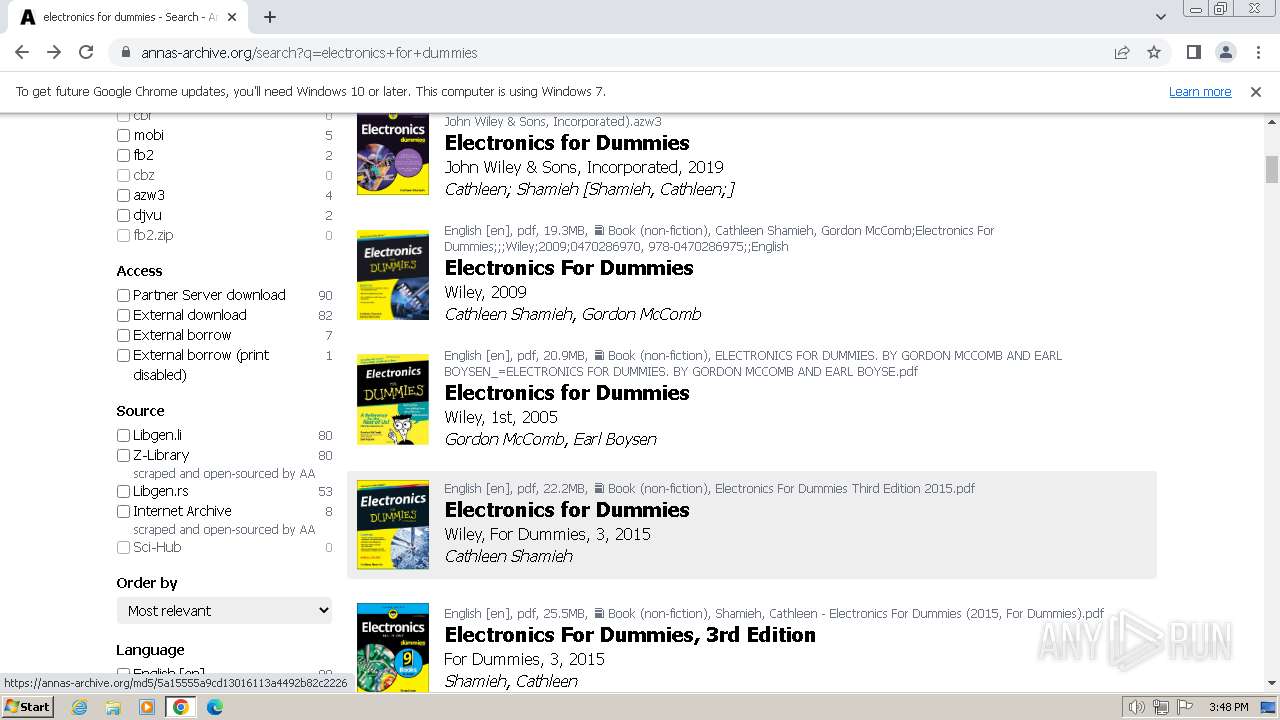The image size is (1280, 720).
Task: Open the Chrome three-dot menu
Action: pyautogui.click(x=1257, y=53)
